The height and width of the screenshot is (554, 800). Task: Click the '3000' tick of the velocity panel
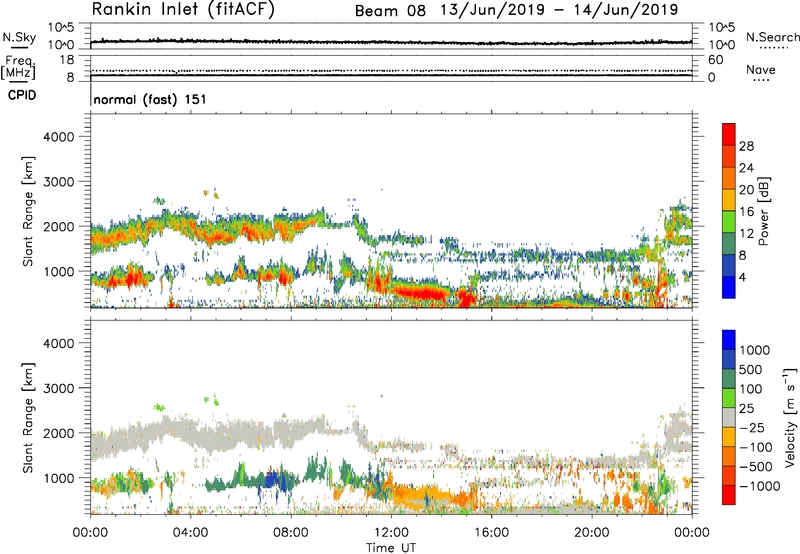coord(59,388)
